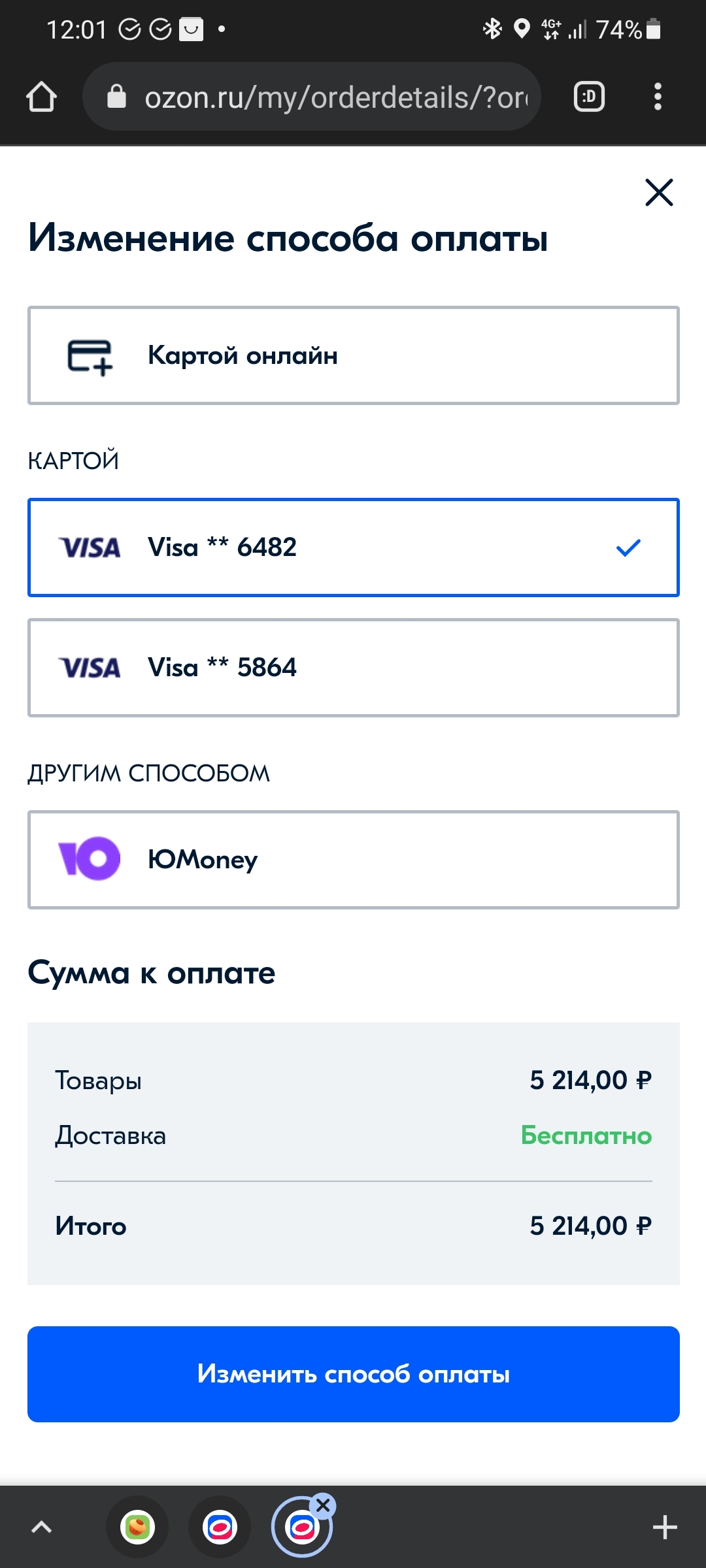Viewport: 706px width, 1568px height.
Task: Switch to the middle Ozon tab
Action: (x=220, y=1527)
